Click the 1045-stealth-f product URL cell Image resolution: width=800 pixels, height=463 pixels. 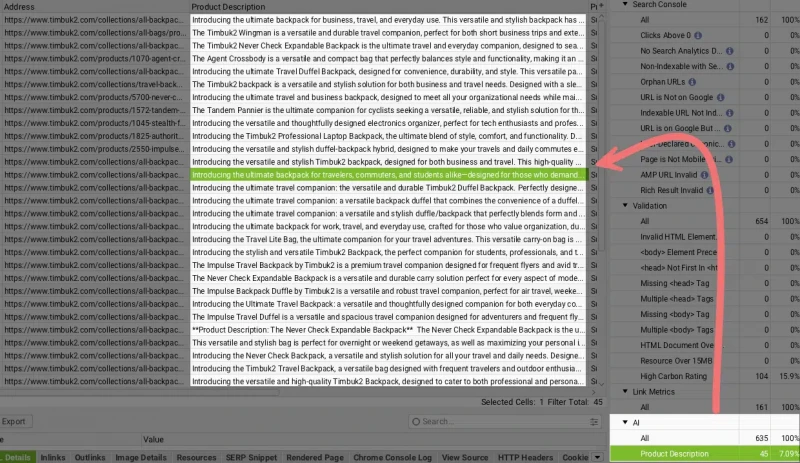tap(94, 123)
